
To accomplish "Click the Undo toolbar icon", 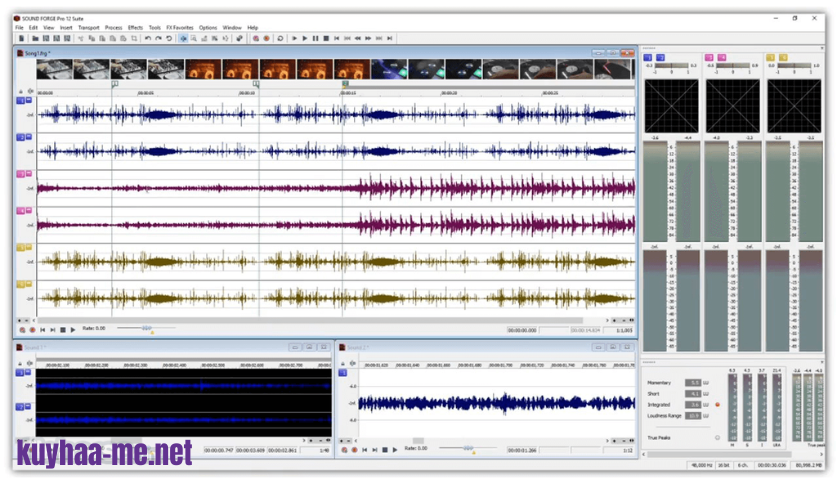I will point(148,38).
